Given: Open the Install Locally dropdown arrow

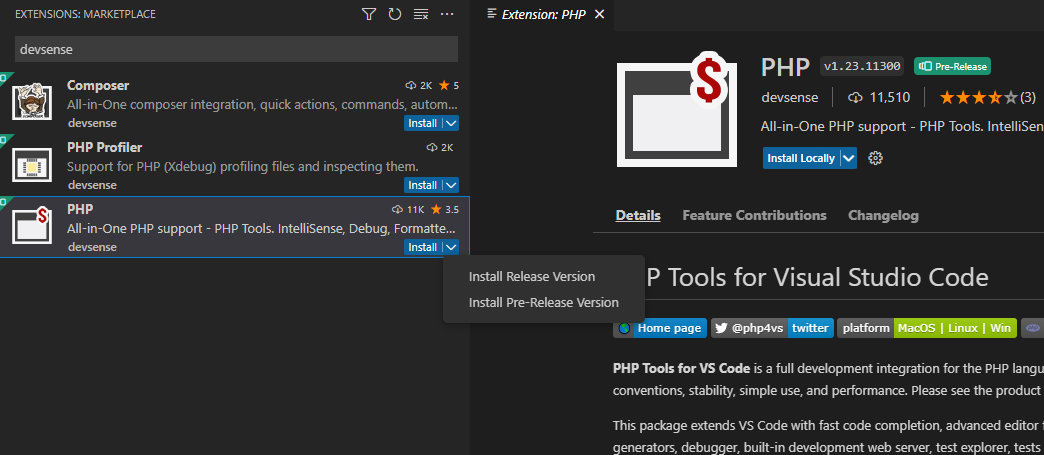Looking at the screenshot, I should pos(849,158).
